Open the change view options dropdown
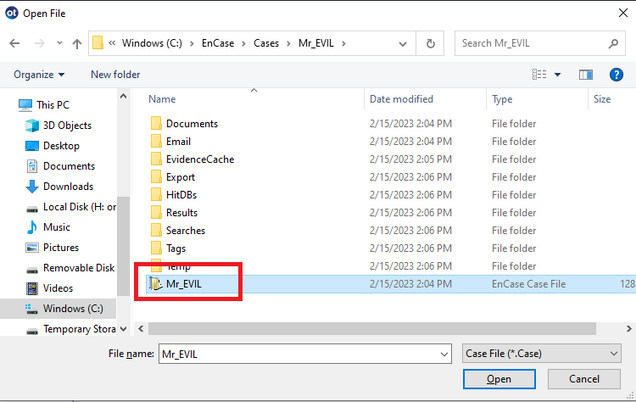The image size is (636, 402). pos(558,74)
